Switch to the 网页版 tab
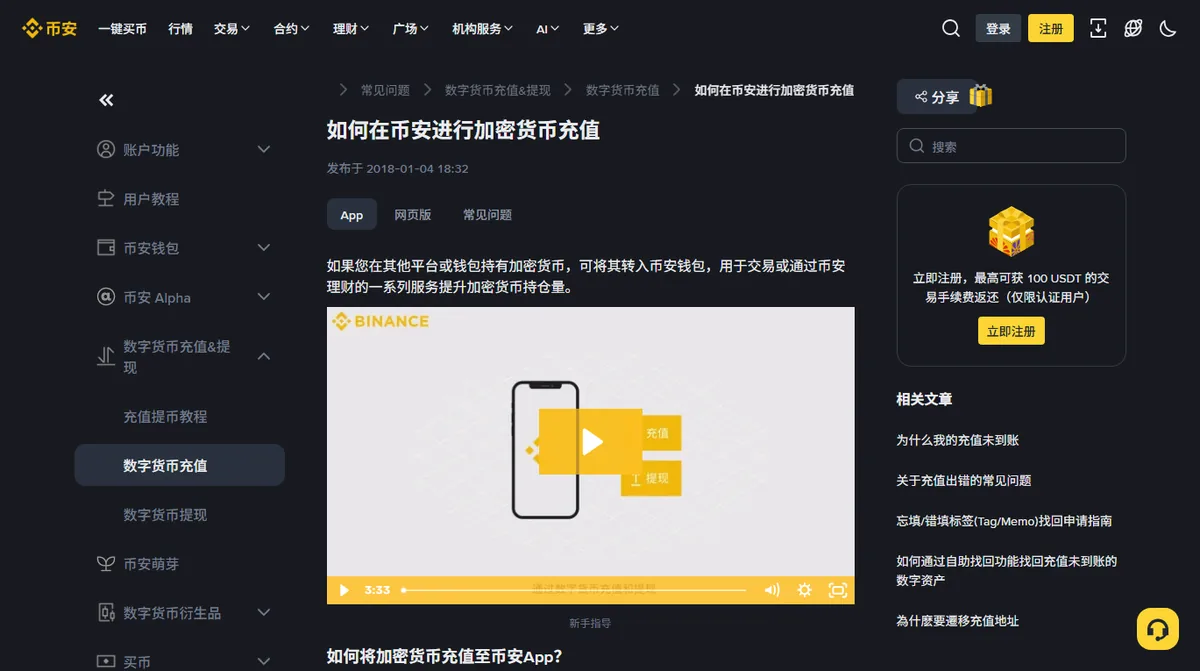The width and height of the screenshot is (1200, 671). [412, 215]
